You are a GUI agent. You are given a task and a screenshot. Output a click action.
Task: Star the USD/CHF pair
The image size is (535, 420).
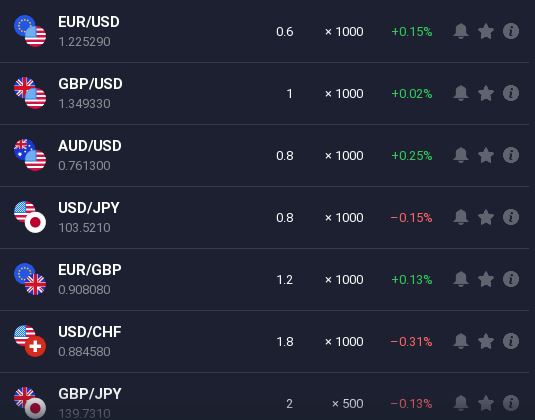point(486,342)
